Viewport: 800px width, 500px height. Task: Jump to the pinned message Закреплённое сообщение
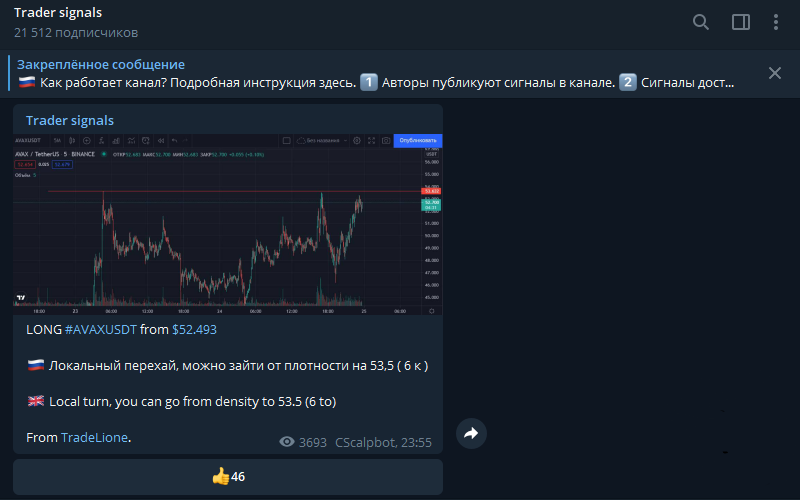[x=101, y=64]
